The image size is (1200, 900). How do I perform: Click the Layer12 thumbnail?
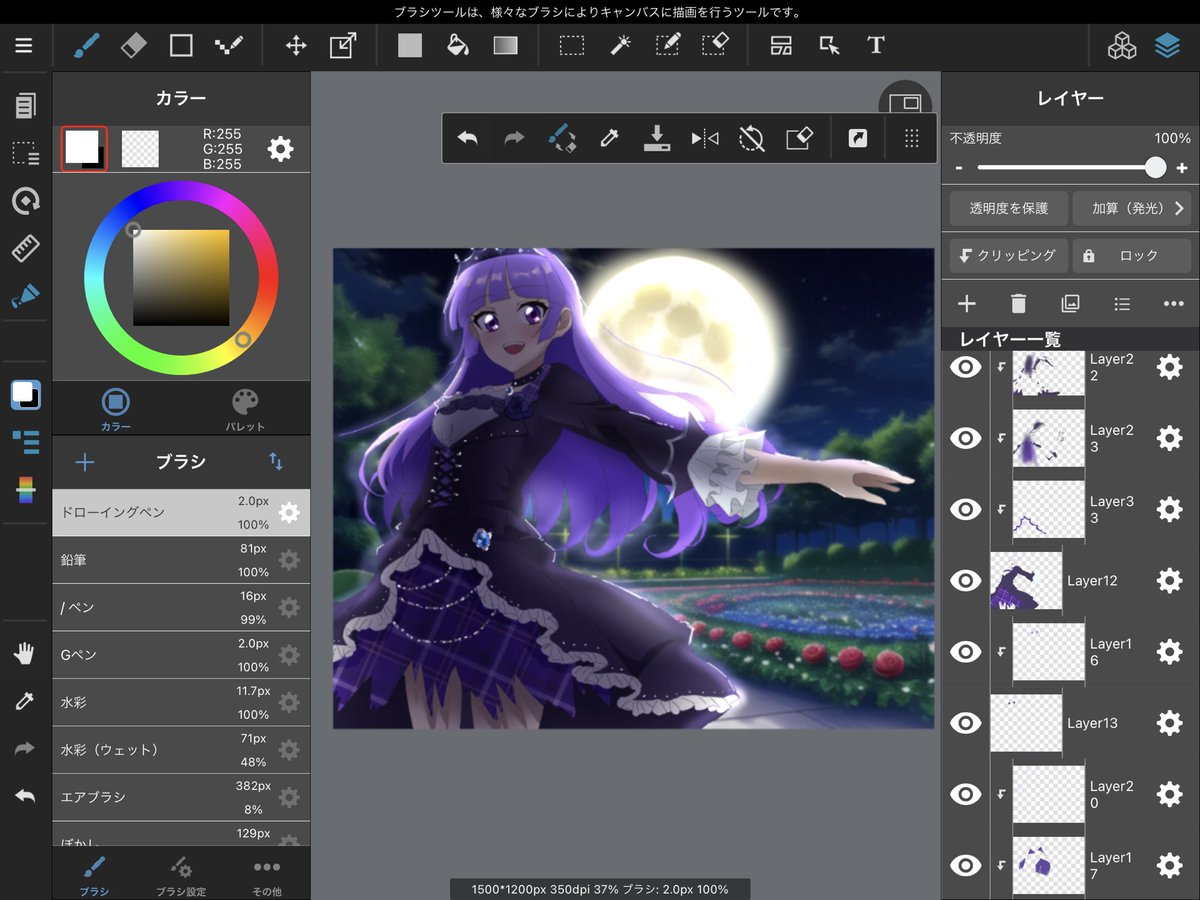pyautogui.click(x=1026, y=580)
